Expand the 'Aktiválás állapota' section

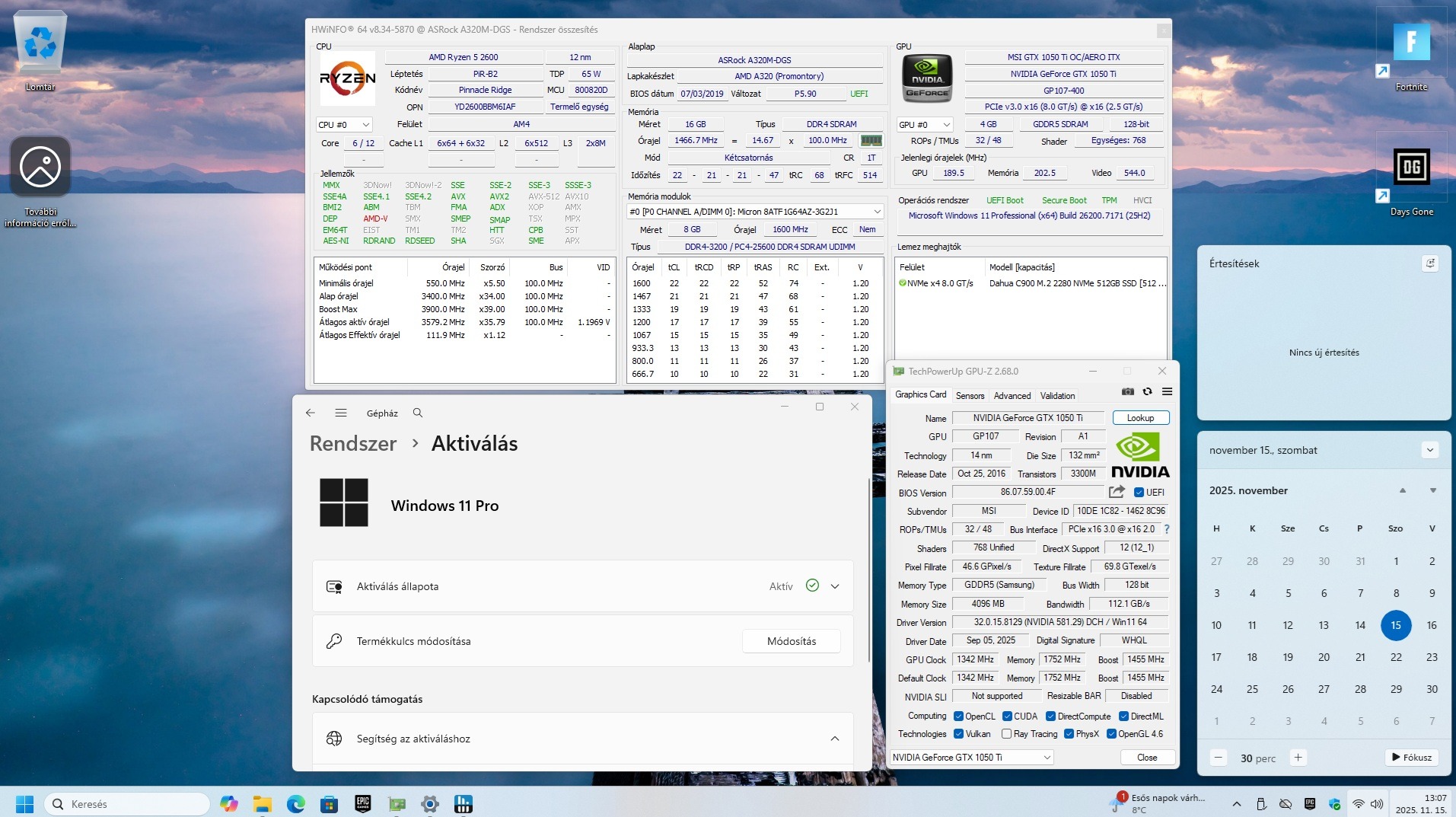click(835, 586)
